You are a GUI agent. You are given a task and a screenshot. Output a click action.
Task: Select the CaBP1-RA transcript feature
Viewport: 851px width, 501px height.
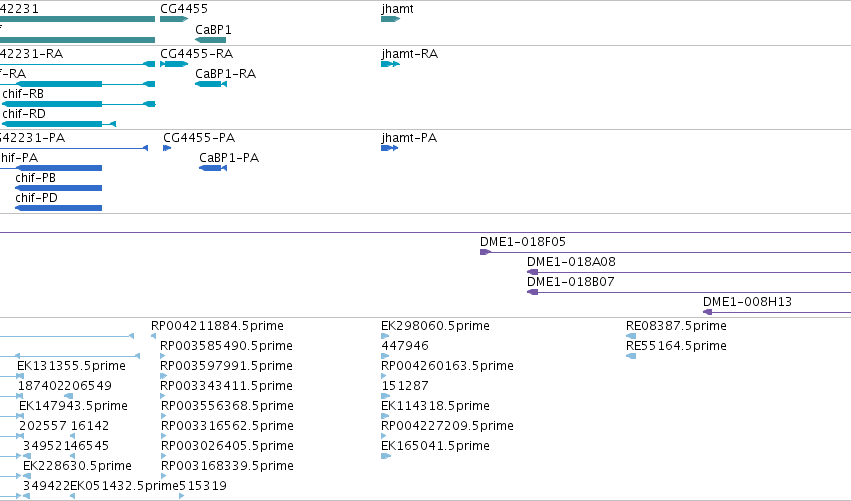tap(211, 84)
